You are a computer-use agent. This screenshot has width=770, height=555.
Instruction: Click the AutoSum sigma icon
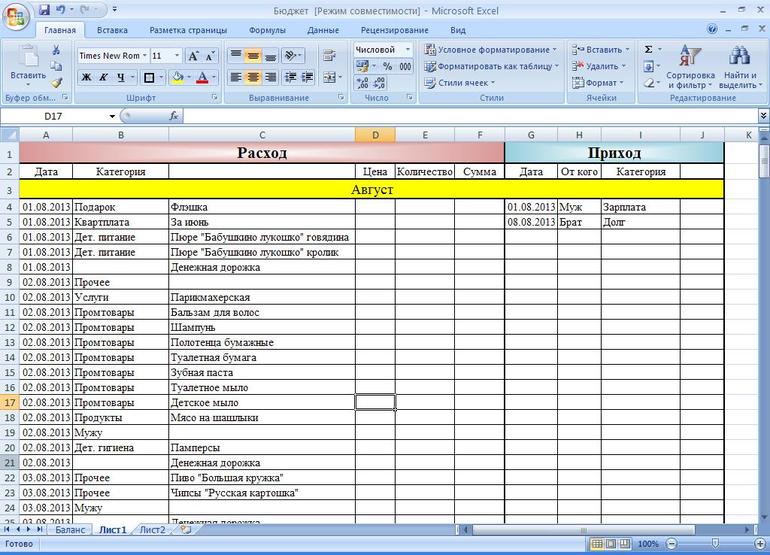click(648, 49)
